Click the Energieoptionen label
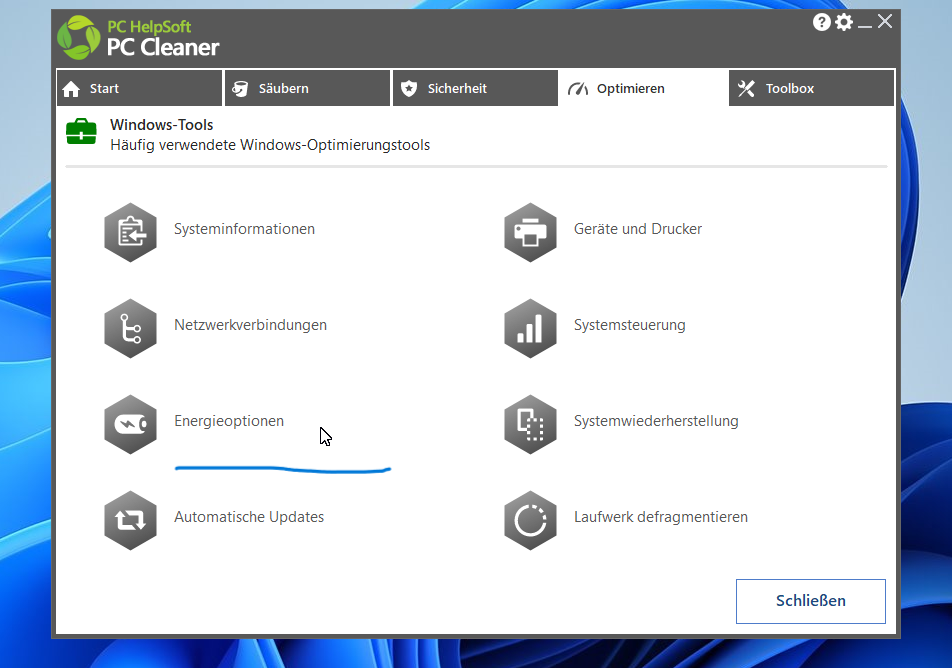This screenshot has width=952, height=668. [229, 421]
